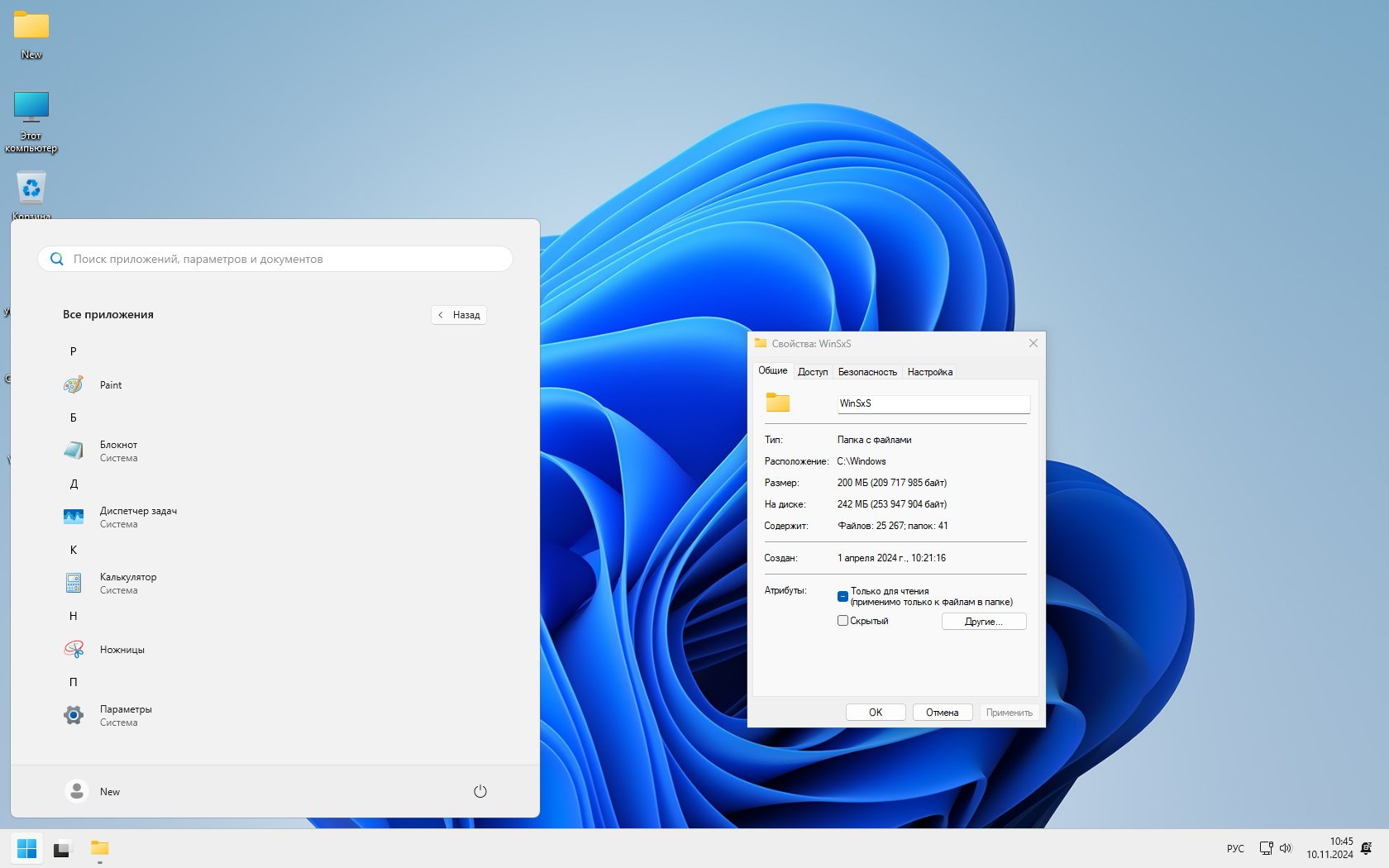Open Корзина recycle bin on desktop
Viewport: 1389px width, 868px height.
pyautogui.click(x=31, y=190)
